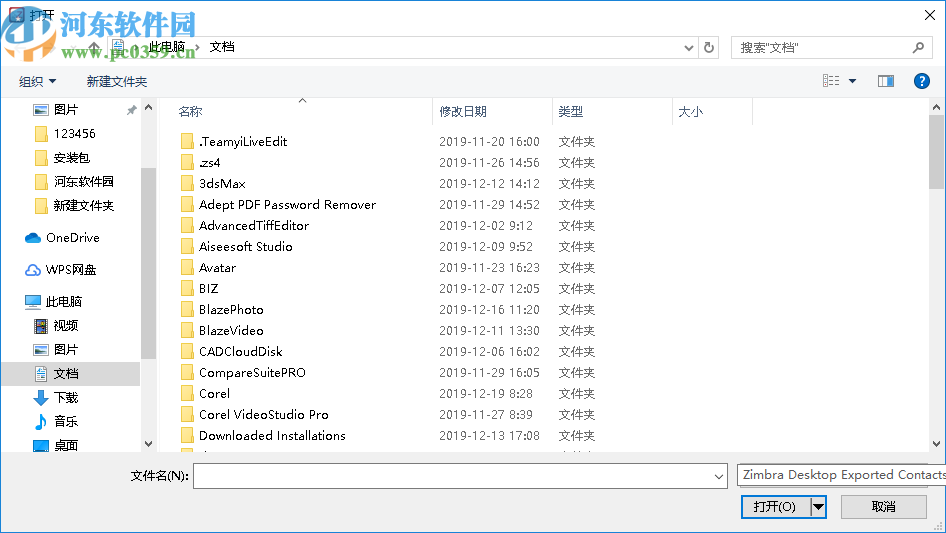Open pinned 图片 quick access item

tap(56, 110)
